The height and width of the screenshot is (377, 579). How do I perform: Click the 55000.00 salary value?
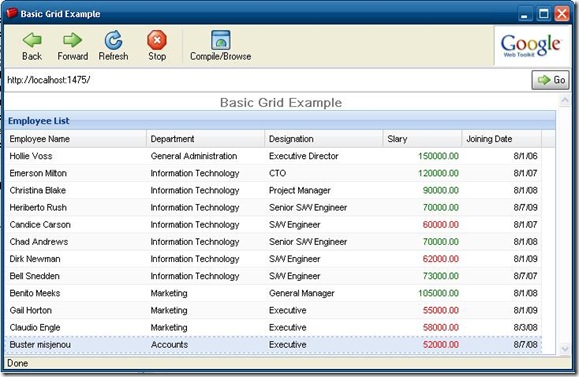click(441, 310)
